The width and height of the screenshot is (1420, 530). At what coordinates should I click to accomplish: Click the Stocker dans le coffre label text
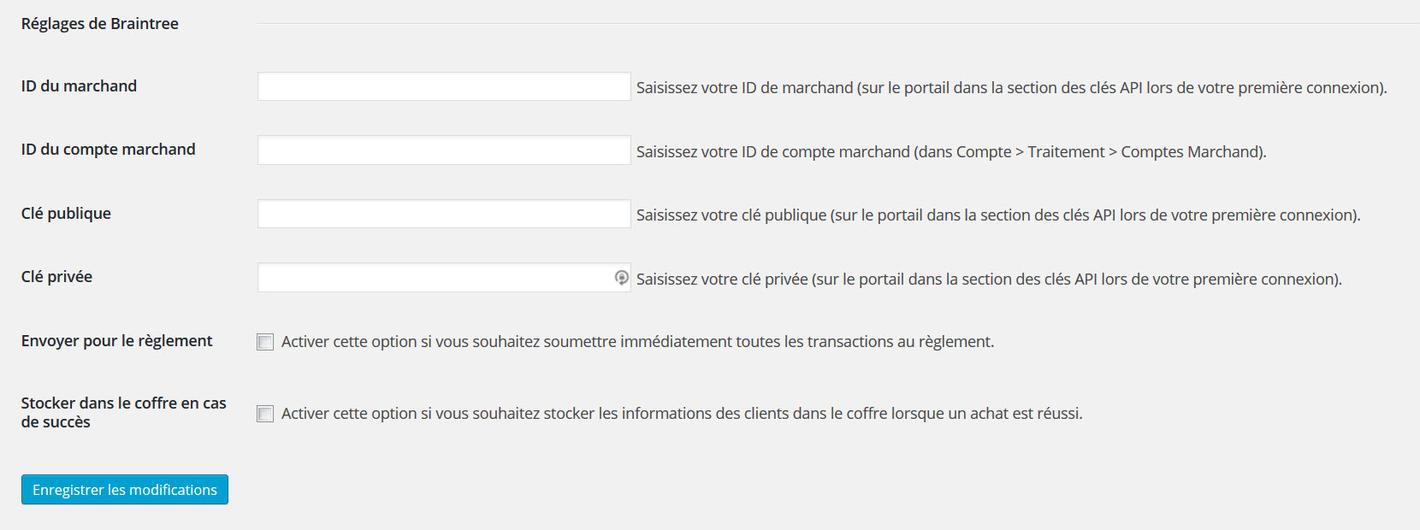(x=124, y=412)
